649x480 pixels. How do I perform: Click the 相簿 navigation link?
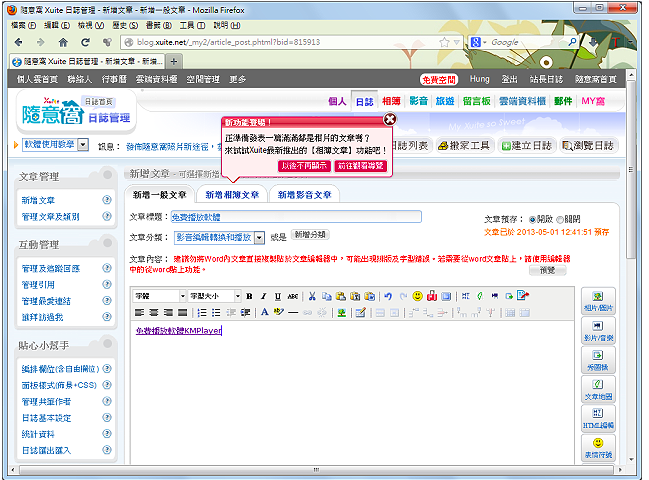coord(391,101)
